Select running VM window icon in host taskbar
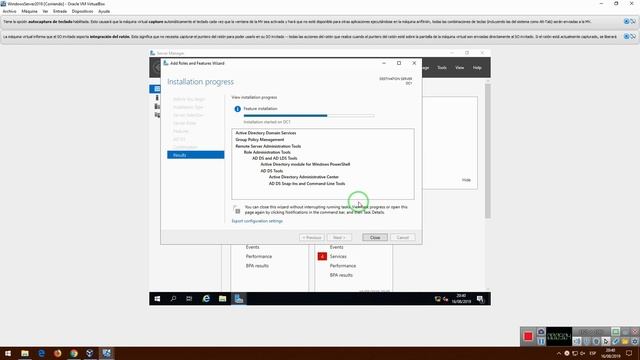 107,353
